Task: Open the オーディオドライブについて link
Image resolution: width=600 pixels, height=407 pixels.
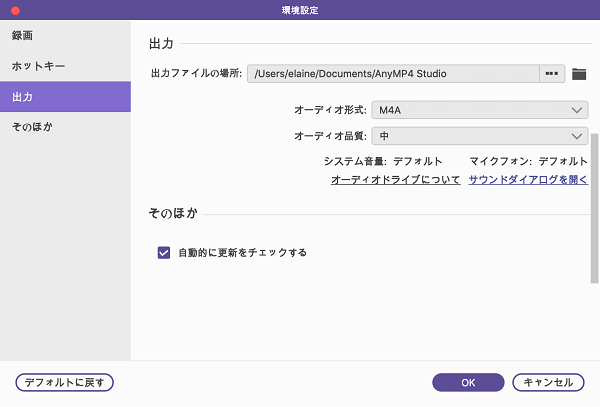Action: 395,180
